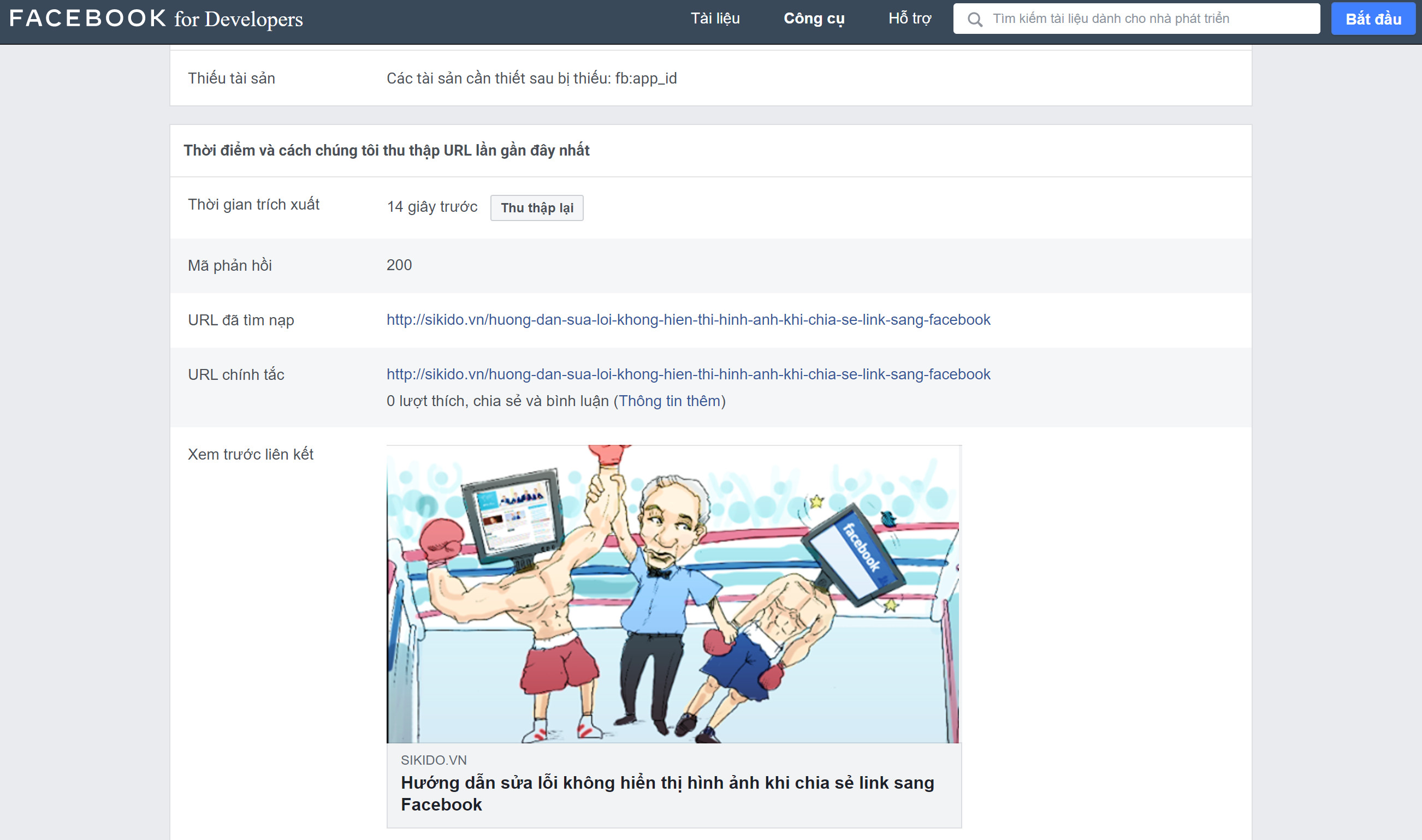Click the SIKIDO.VN domain text
The image size is (1422, 840).
[x=434, y=760]
